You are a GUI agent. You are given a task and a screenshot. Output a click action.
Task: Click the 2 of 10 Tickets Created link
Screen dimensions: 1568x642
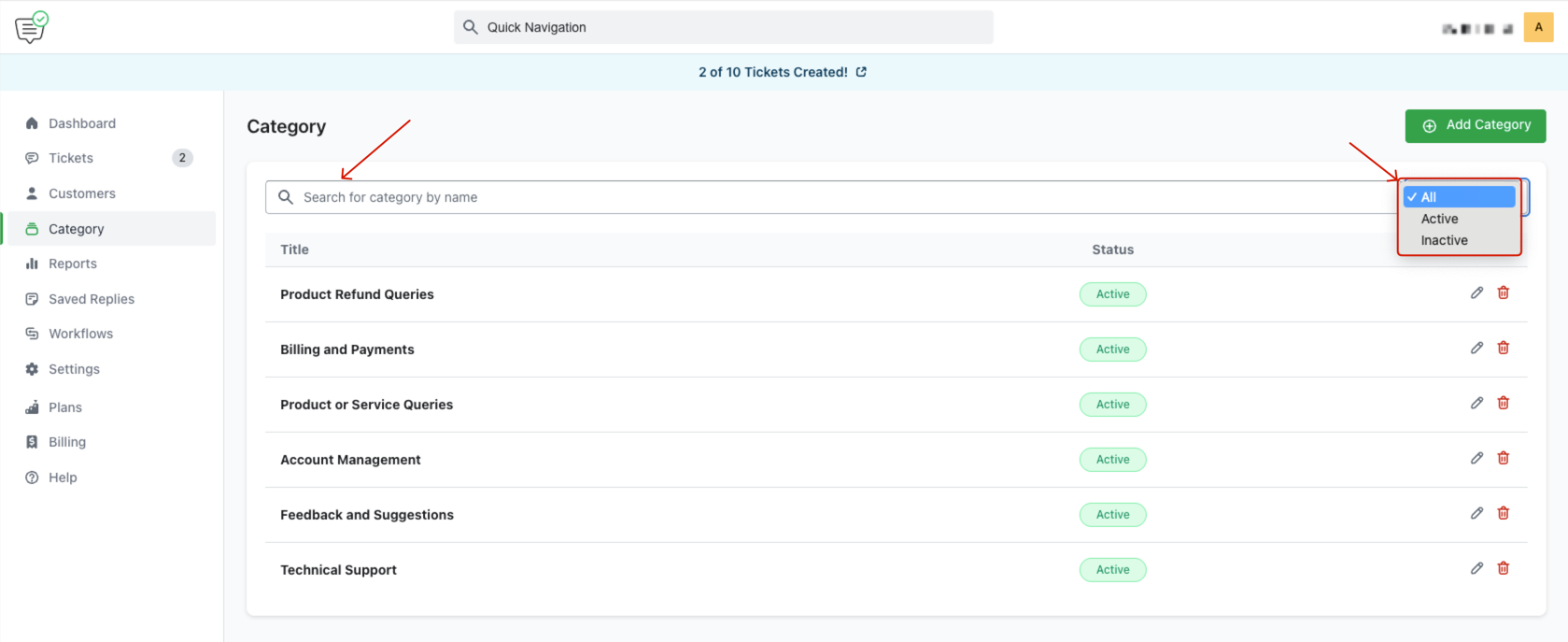pos(772,72)
